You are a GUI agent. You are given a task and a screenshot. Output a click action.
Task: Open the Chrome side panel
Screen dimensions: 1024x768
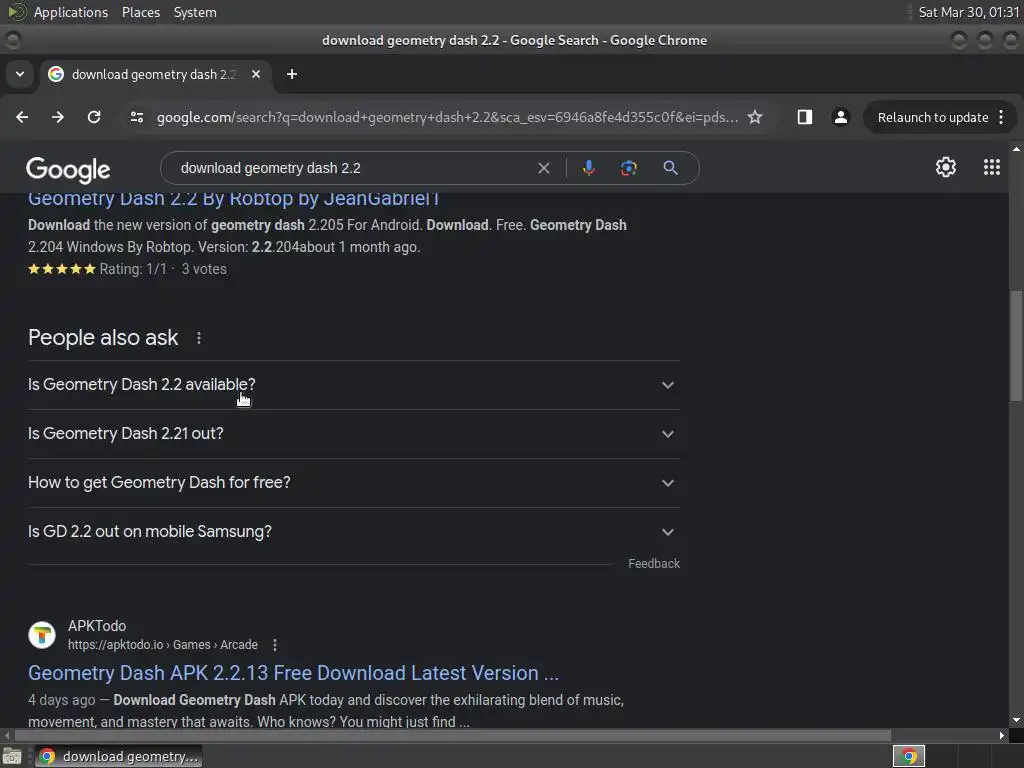(805, 117)
